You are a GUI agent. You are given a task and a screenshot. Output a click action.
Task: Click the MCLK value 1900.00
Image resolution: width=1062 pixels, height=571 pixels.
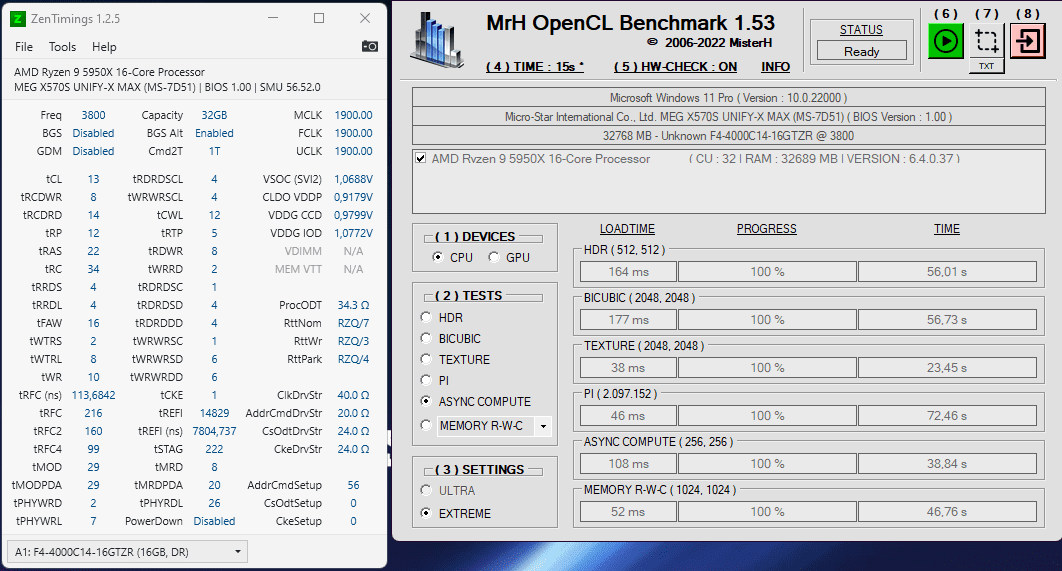354,115
